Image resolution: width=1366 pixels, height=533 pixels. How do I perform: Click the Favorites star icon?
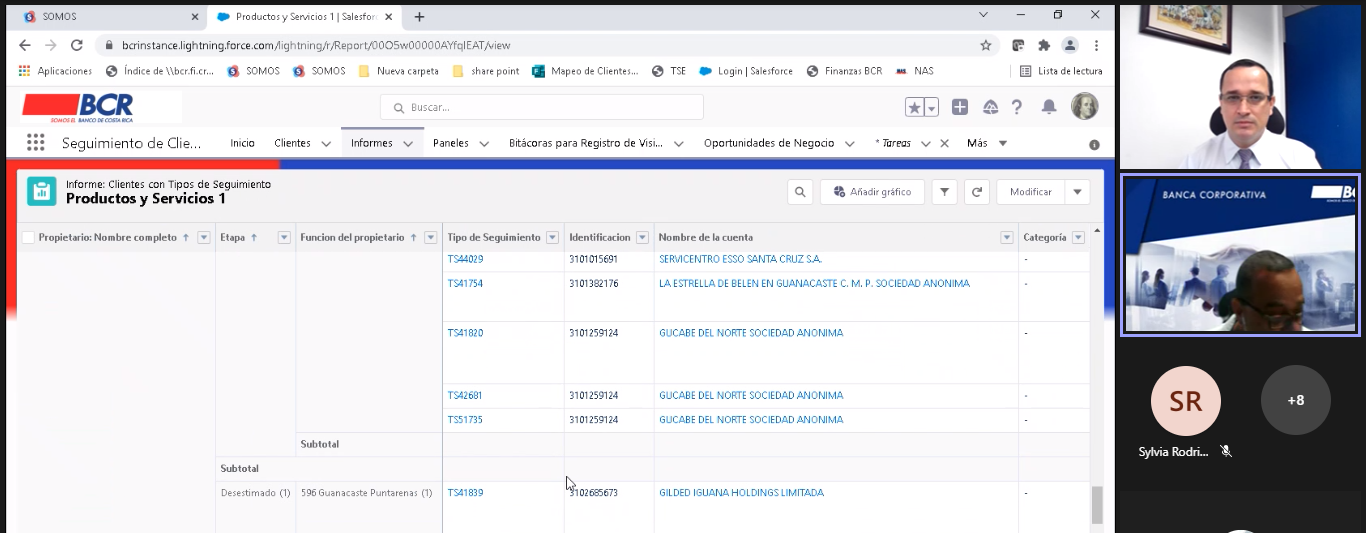[x=914, y=107]
